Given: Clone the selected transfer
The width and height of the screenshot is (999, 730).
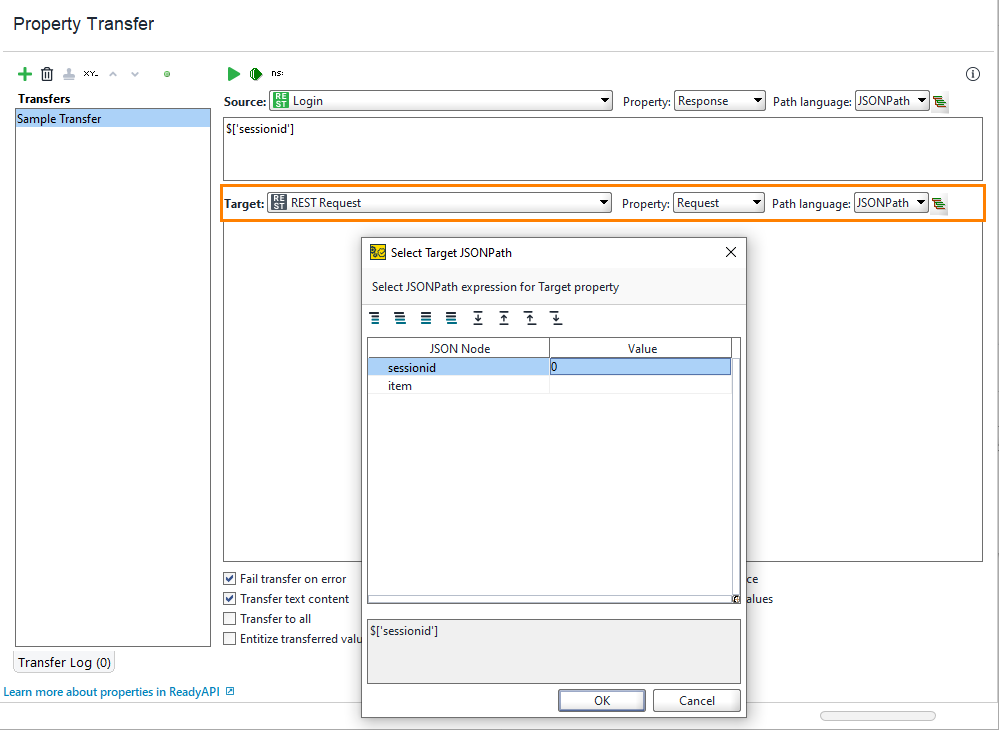Looking at the screenshot, I should pos(69,73).
